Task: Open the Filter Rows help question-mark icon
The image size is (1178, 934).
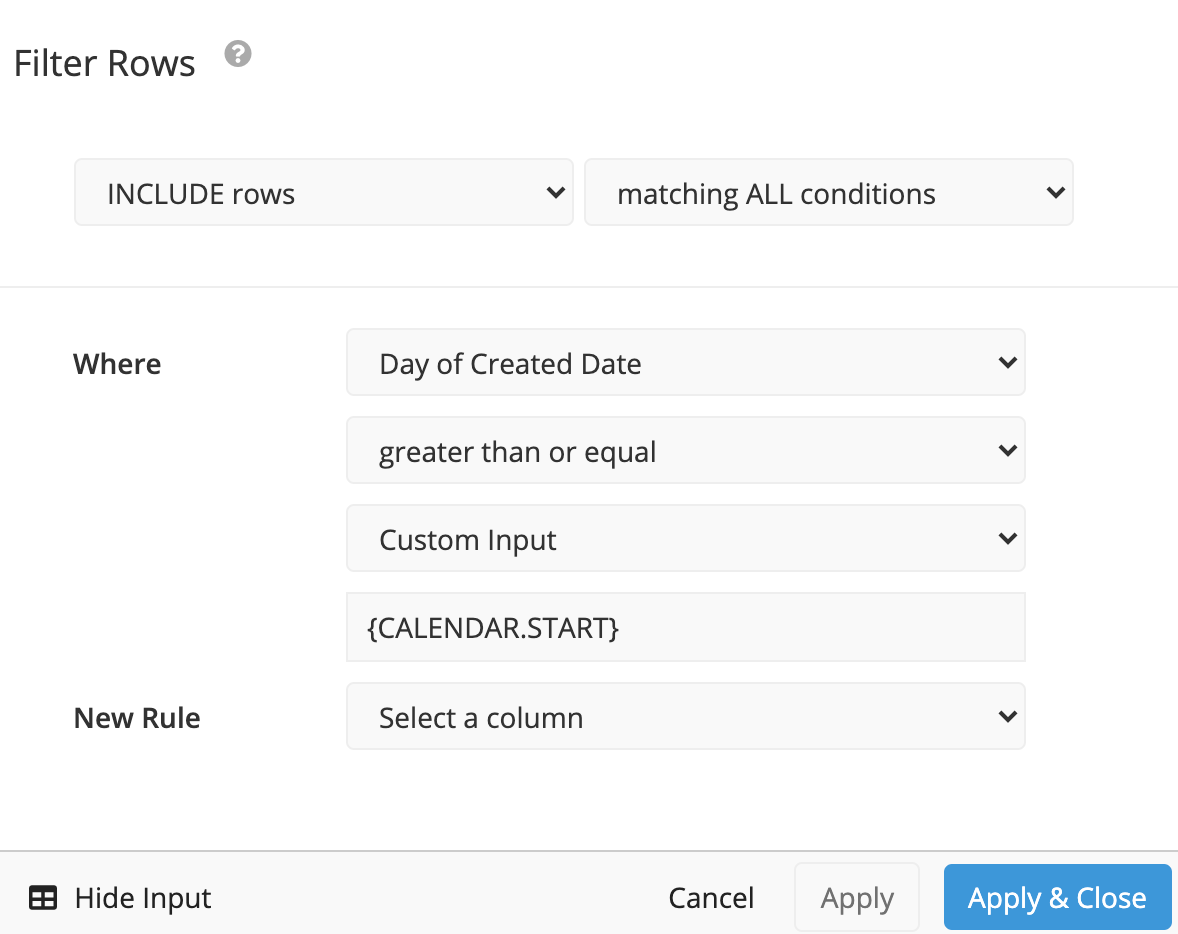Action: [x=238, y=54]
